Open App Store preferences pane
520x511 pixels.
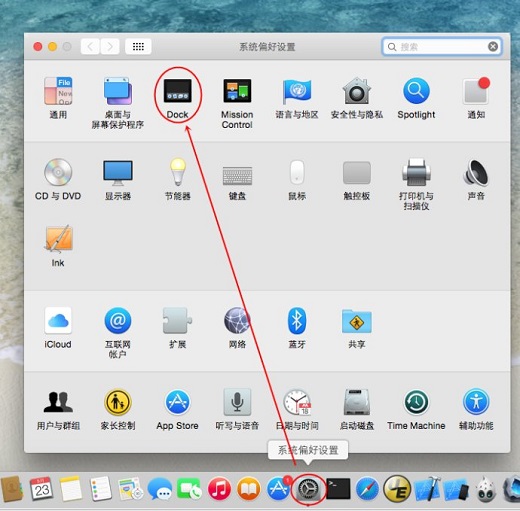pyautogui.click(x=177, y=410)
